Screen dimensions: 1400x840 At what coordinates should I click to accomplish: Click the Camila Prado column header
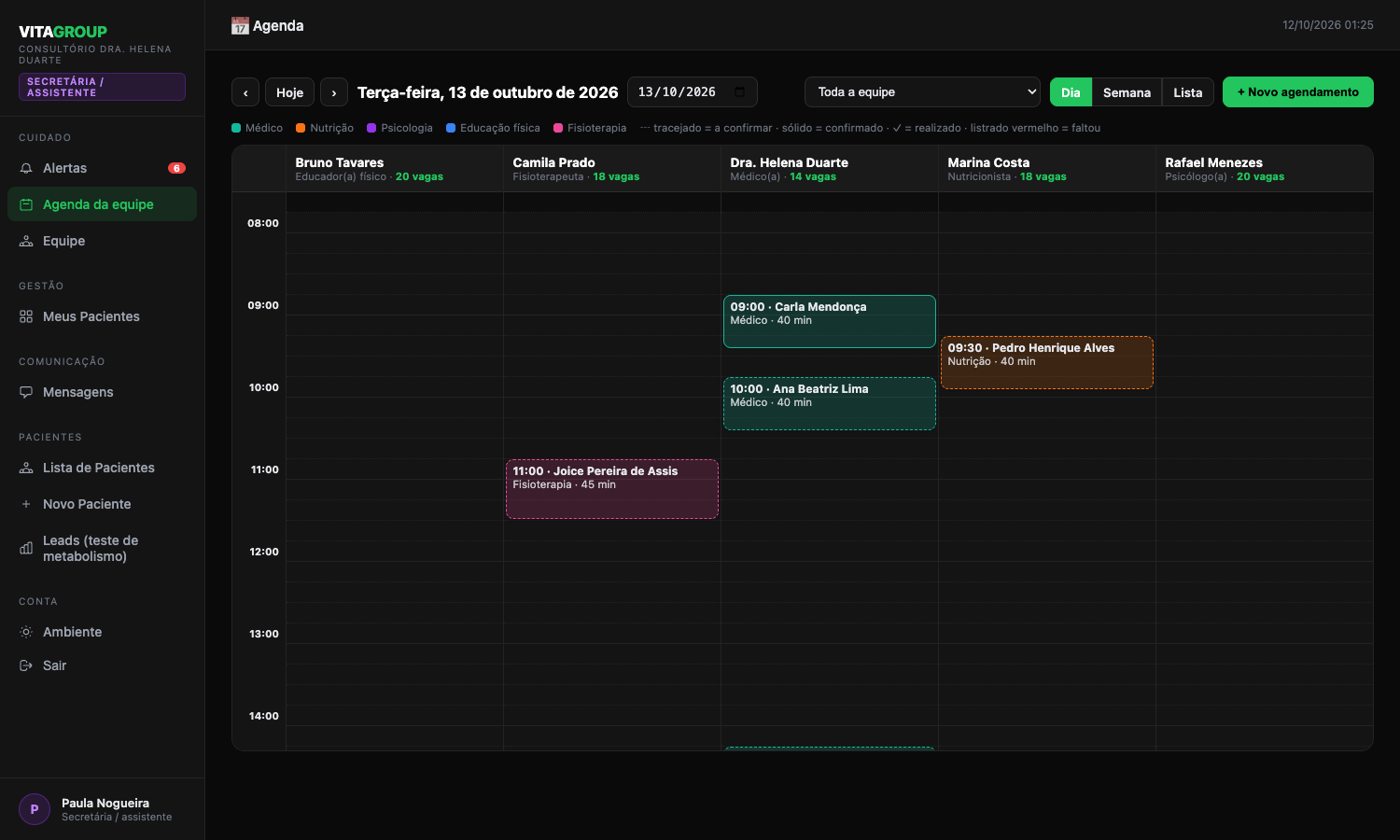pos(612,169)
